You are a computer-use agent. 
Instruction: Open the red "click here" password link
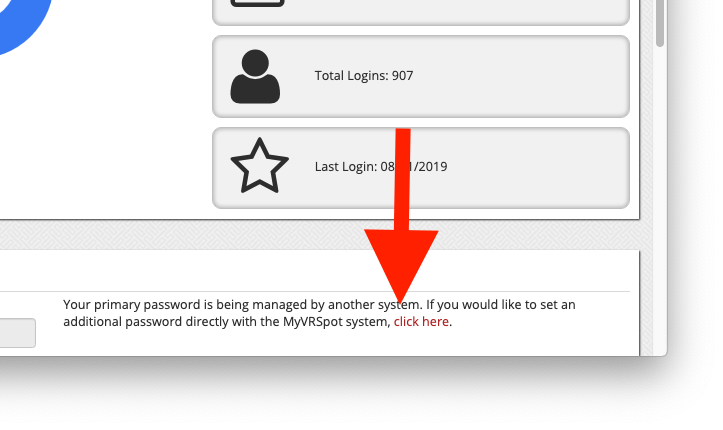pyautogui.click(x=421, y=322)
